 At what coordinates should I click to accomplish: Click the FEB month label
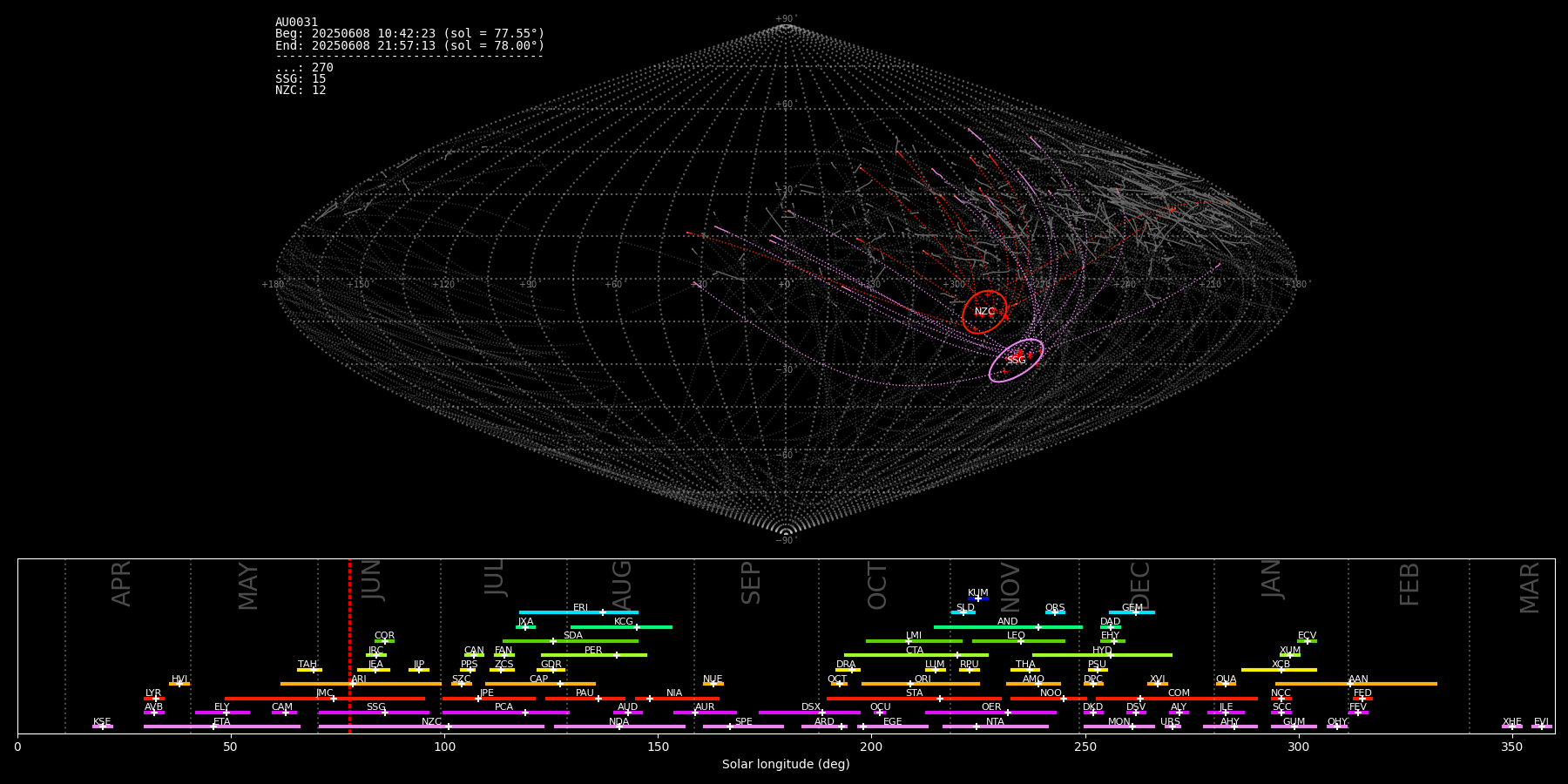(x=1409, y=584)
